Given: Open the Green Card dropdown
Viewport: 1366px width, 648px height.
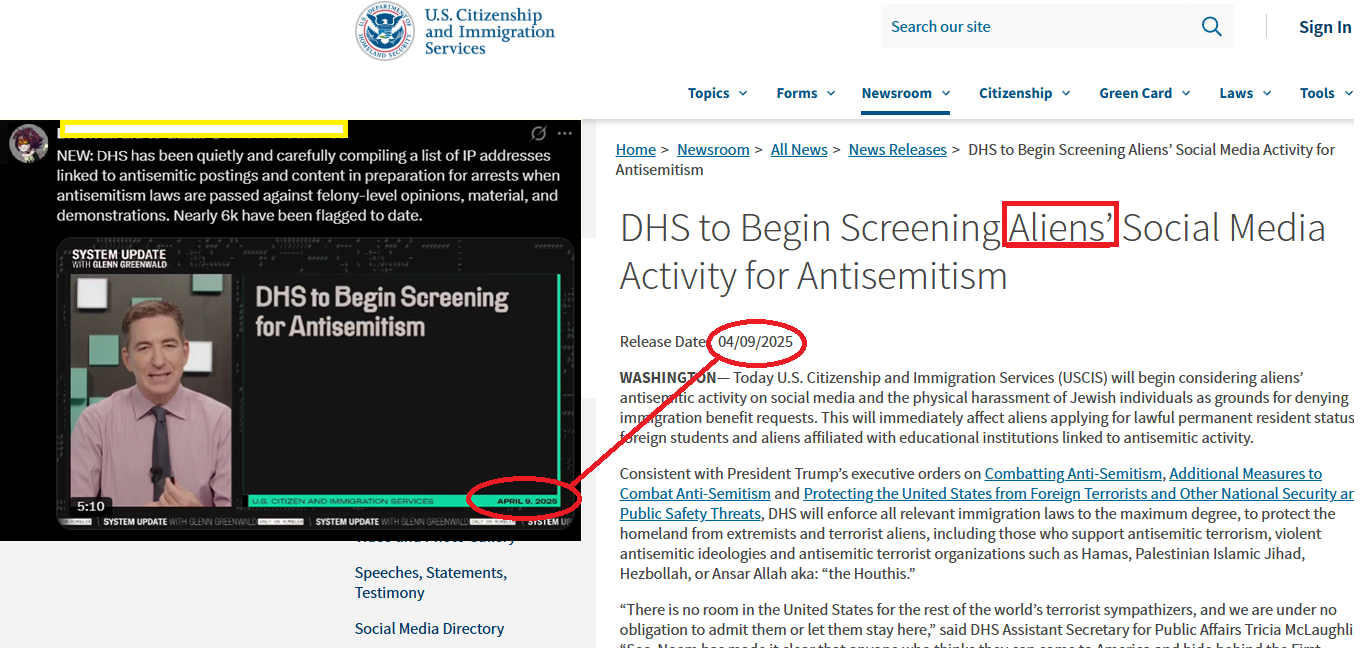Looking at the screenshot, I should point(1145,93).
